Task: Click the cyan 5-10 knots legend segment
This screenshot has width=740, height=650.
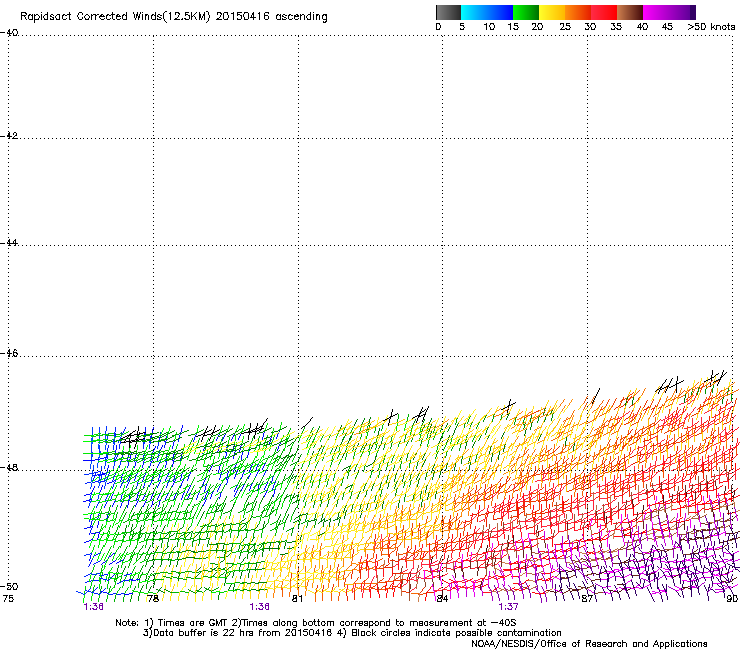Action: [474, 12]
